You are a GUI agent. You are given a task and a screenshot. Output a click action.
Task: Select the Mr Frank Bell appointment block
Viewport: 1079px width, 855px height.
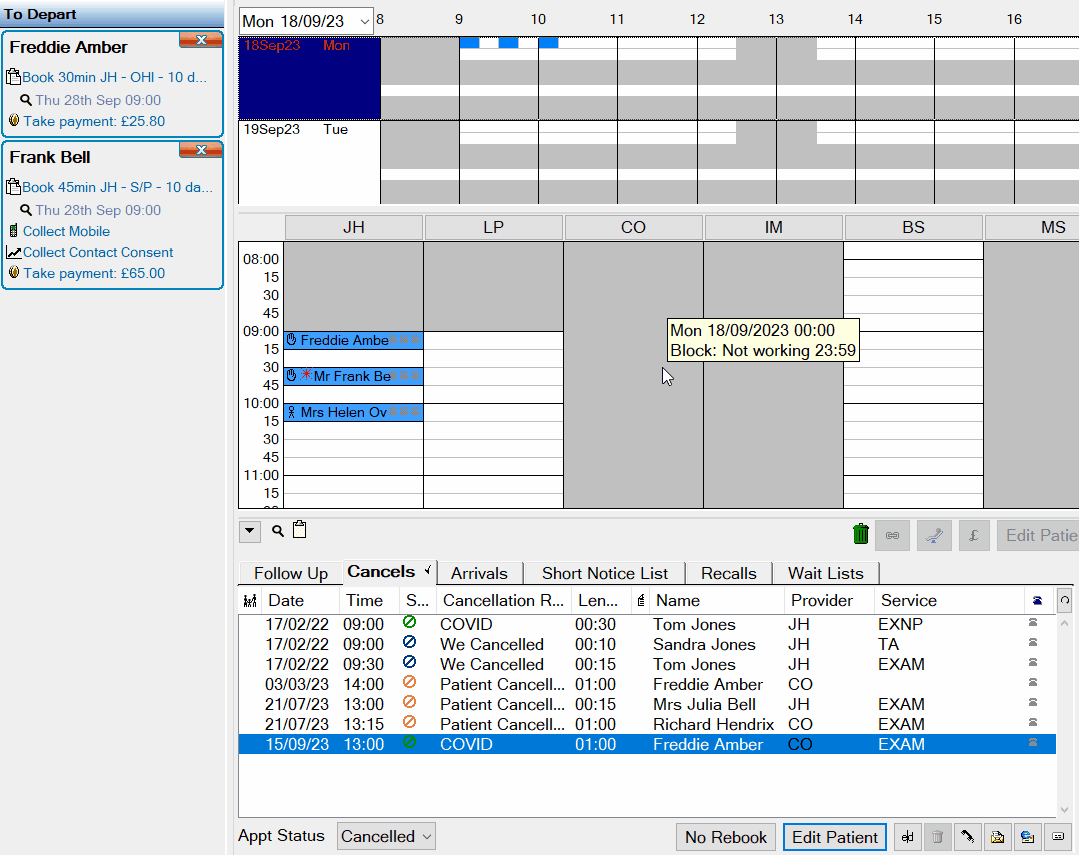pos(354,376)
